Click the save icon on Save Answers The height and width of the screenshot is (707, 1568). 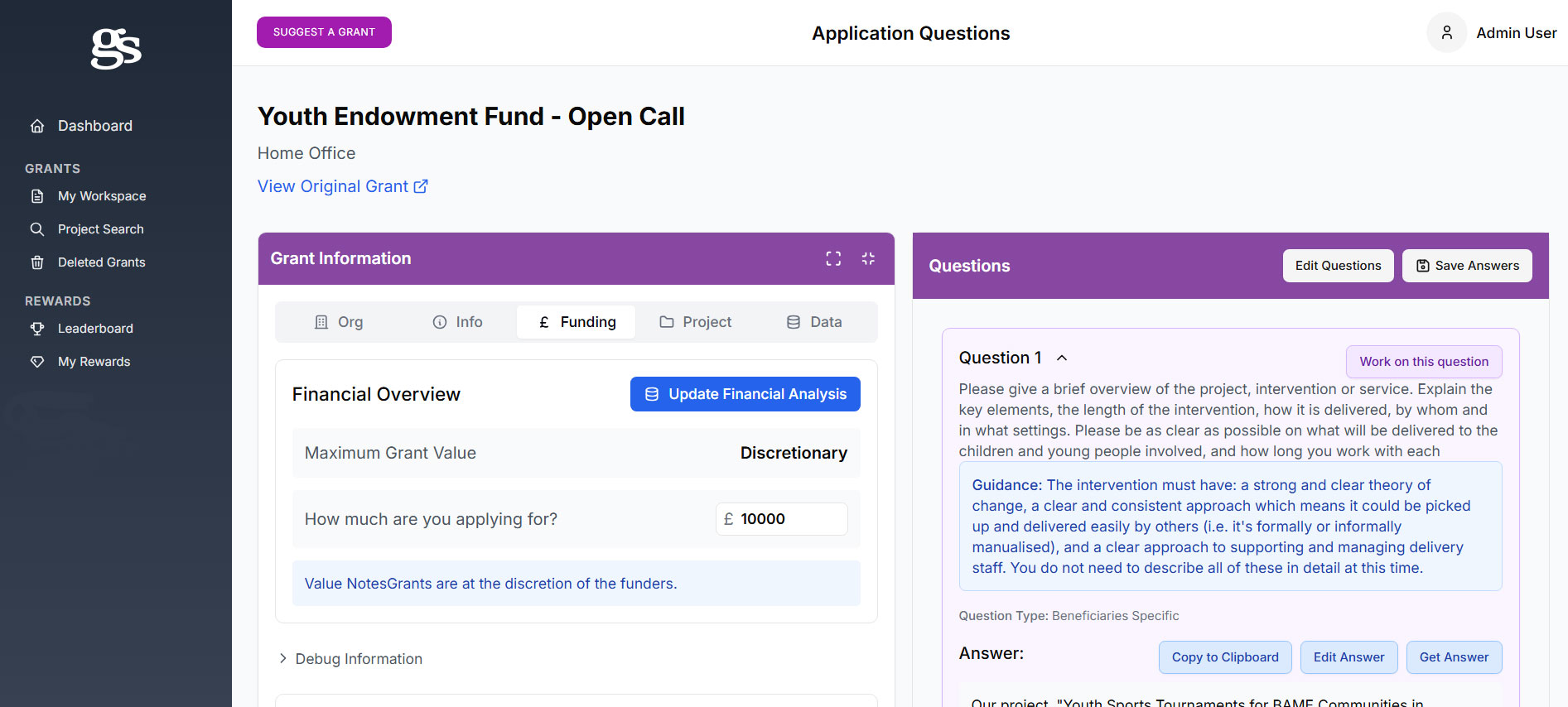pyautogui.click(x=1423, y=266)
